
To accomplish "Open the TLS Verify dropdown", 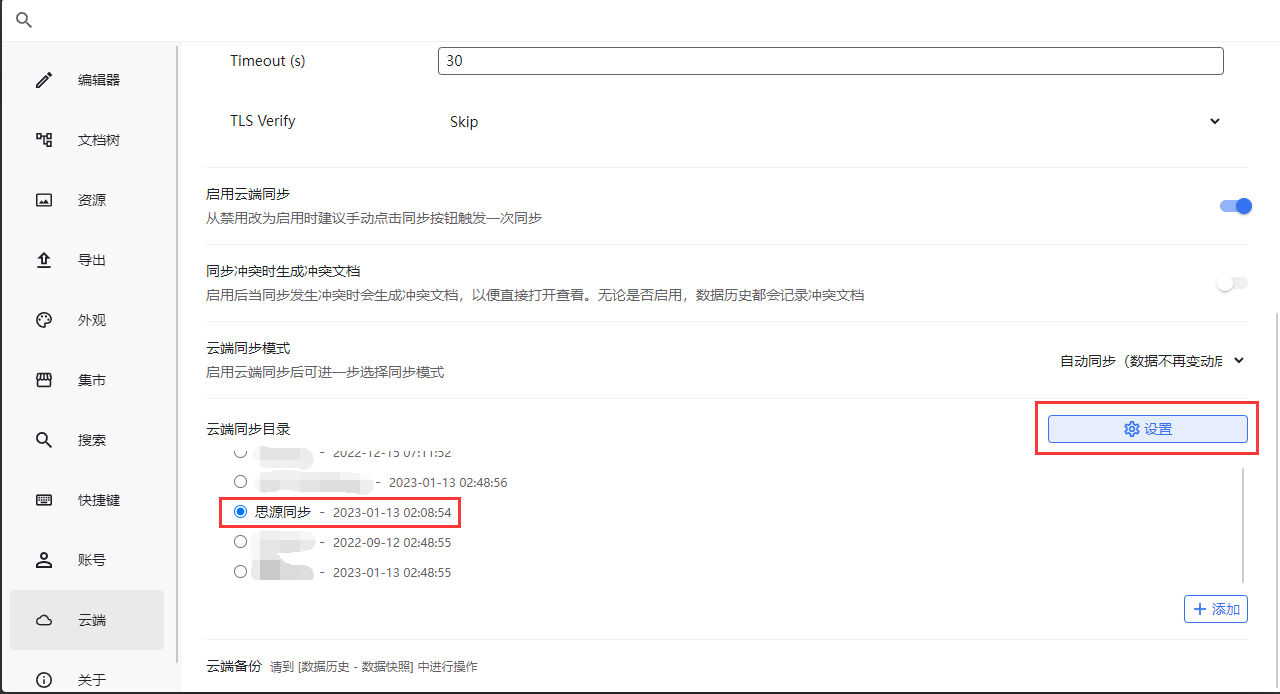I will pyautogui.click(x=830, y=121).
